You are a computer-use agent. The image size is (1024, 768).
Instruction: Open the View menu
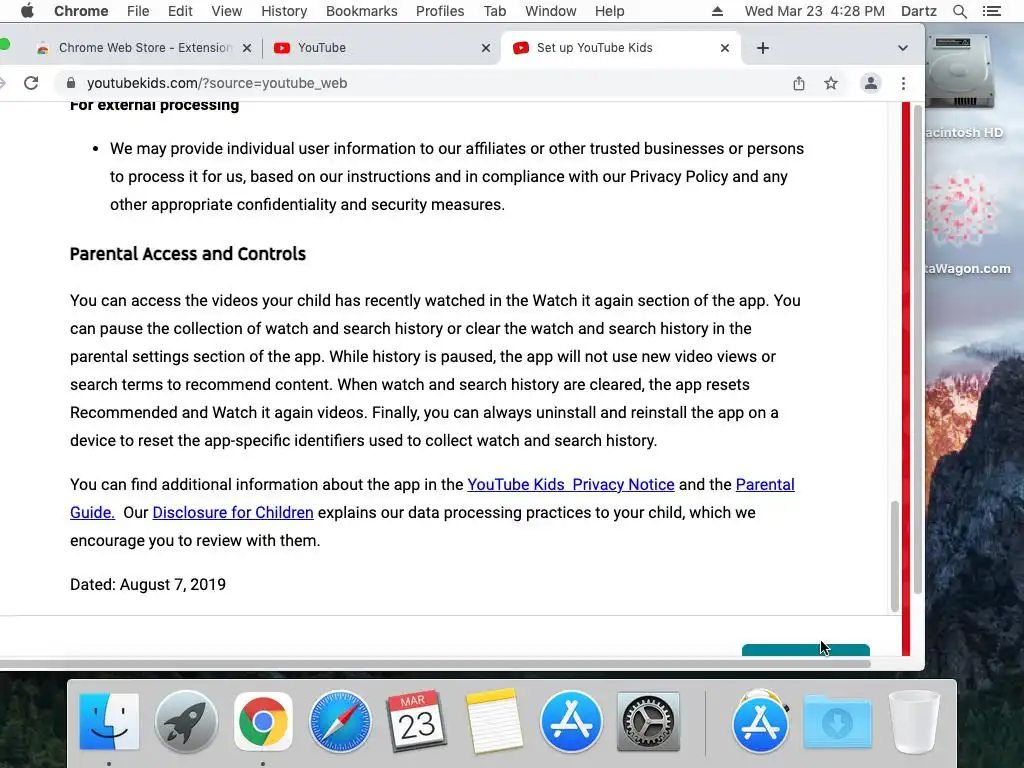(227, 11)
